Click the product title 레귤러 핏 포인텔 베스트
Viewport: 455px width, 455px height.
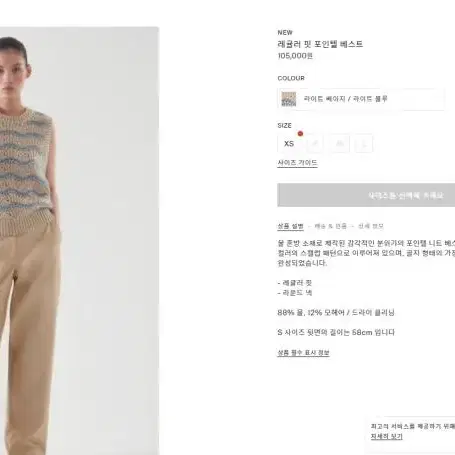coord(320,44)
